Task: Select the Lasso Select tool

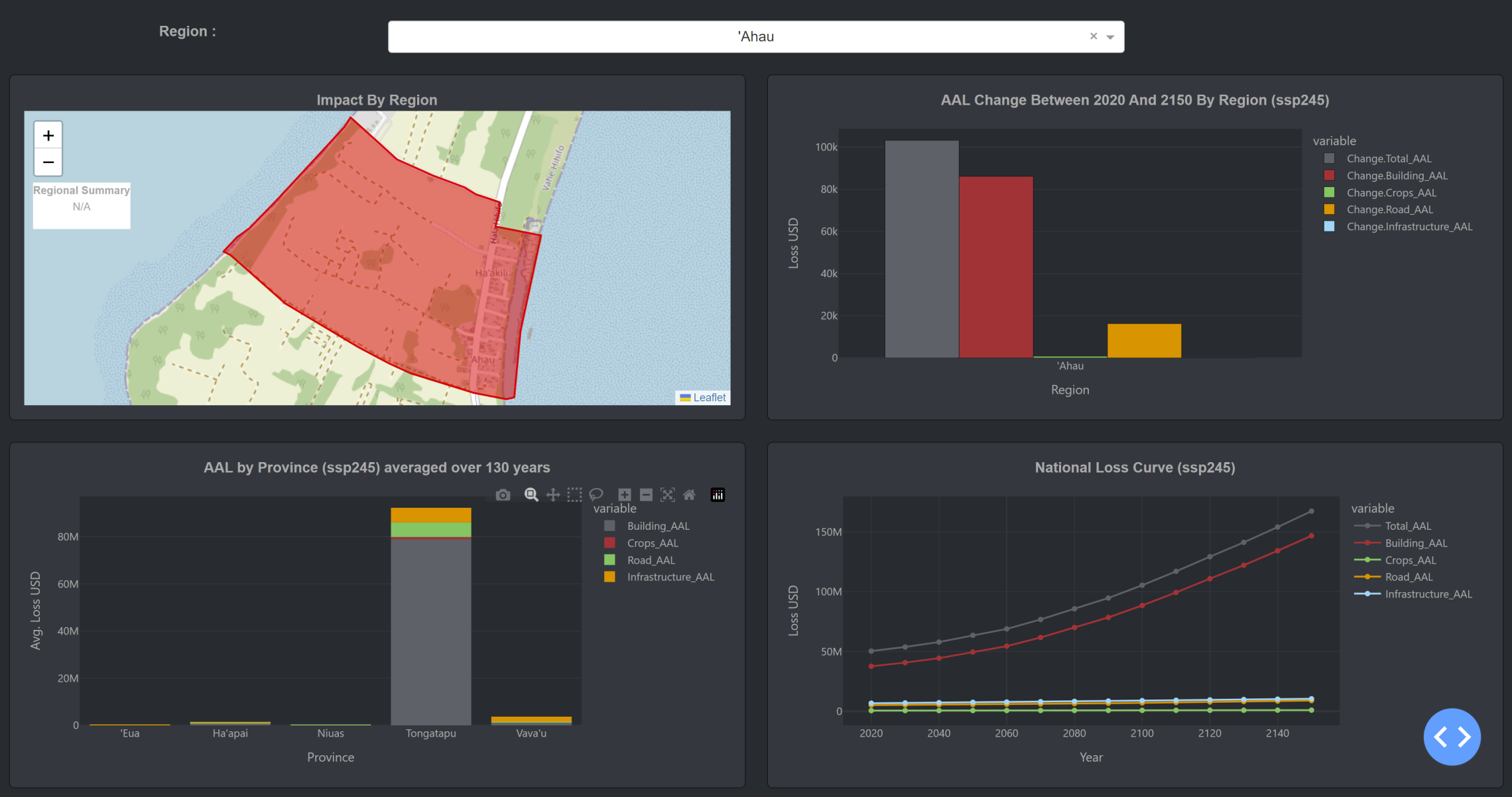Action: tap(596, 495)
